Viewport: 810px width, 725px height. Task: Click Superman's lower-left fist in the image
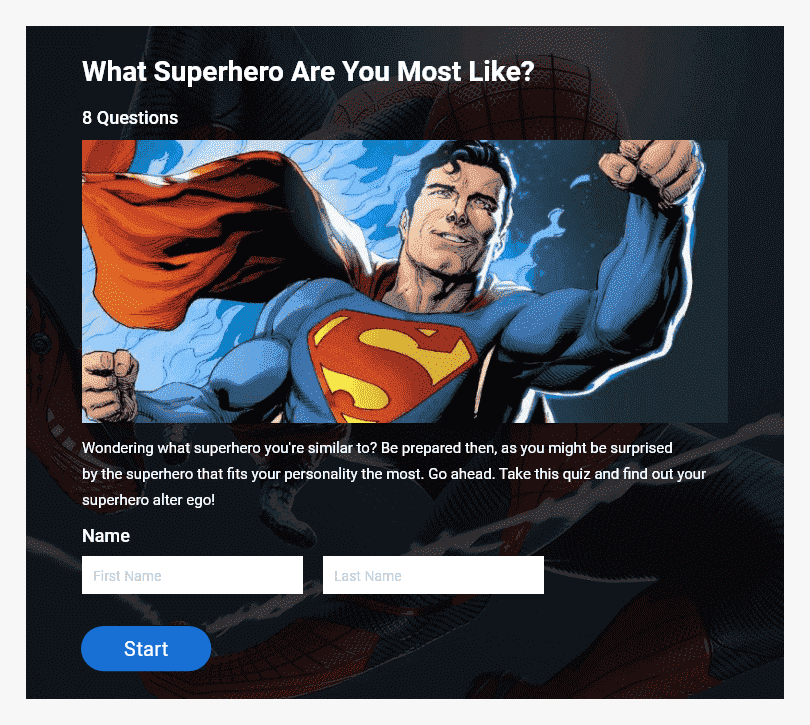pos(110,385)
